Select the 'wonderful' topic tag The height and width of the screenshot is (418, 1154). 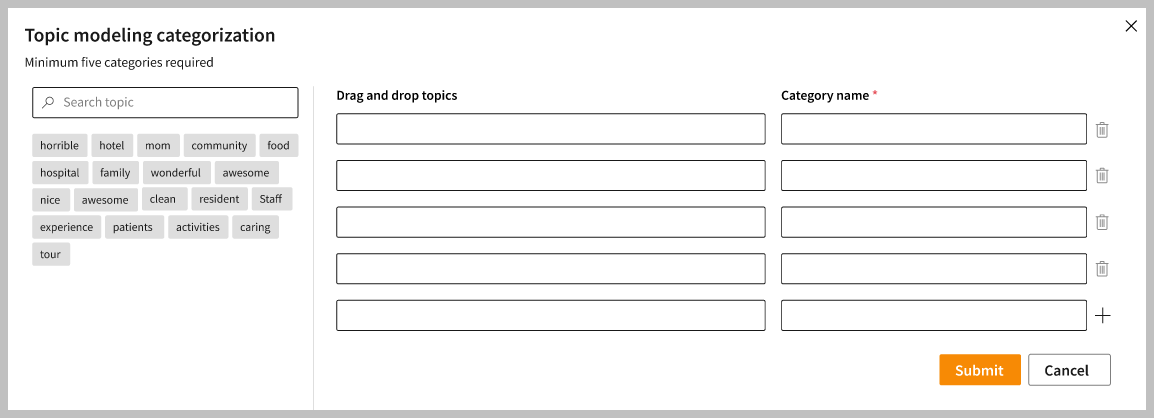tap(176, 173)
